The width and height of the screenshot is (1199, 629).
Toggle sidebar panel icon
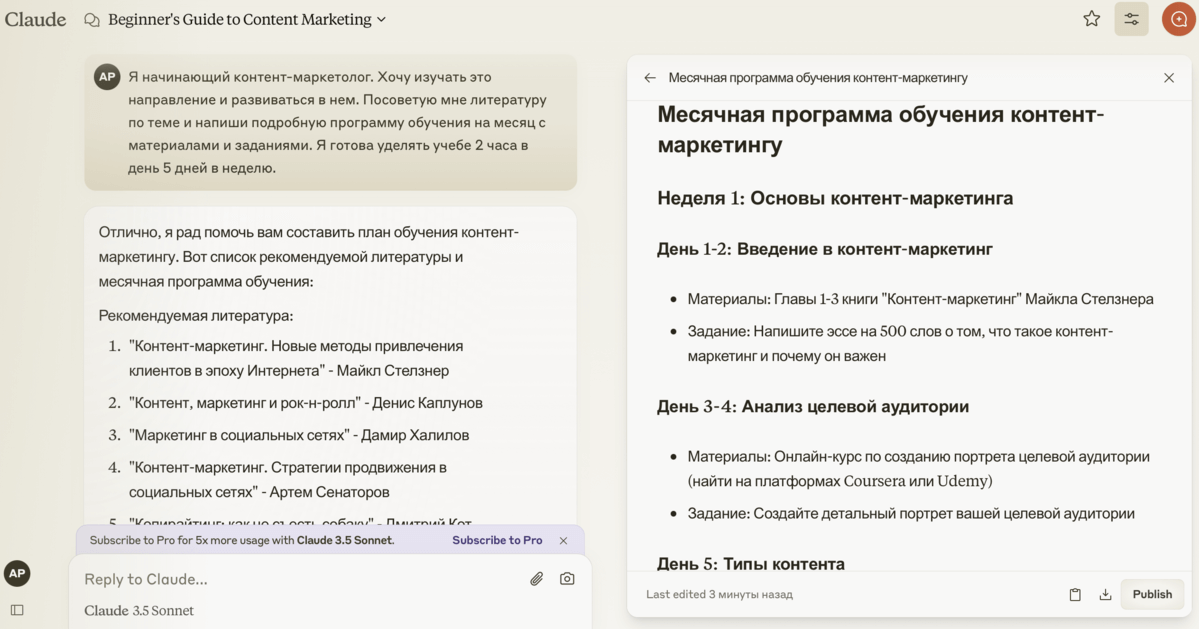tap(17, 610)
